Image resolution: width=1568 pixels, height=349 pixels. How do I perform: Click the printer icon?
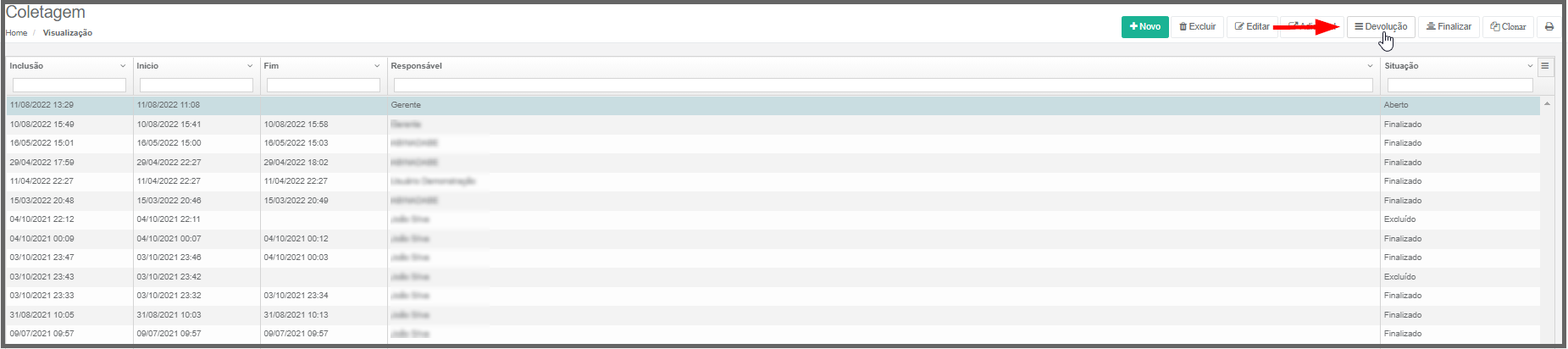pyautogui.click(x=1549, y=27)
